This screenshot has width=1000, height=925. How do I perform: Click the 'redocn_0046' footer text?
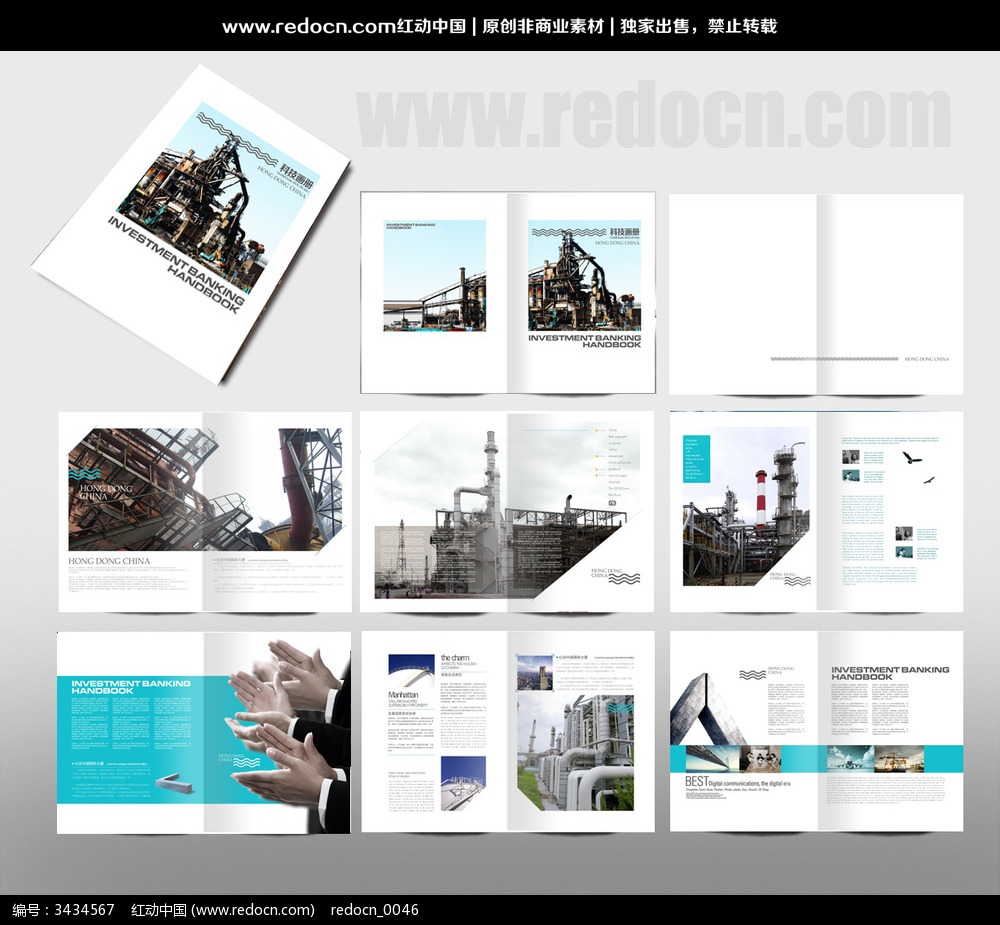click(374, 910)
